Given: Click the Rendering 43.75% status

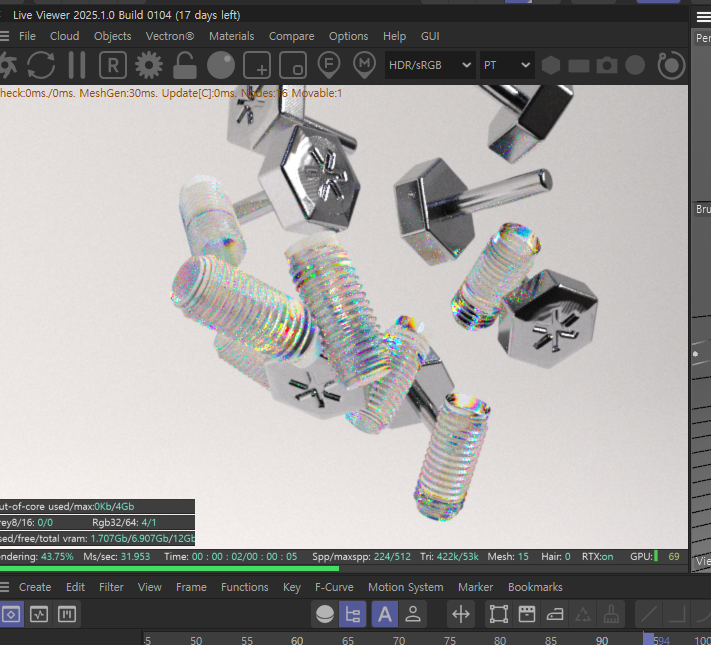Looking at the screenshot, I should pos(37,557).
